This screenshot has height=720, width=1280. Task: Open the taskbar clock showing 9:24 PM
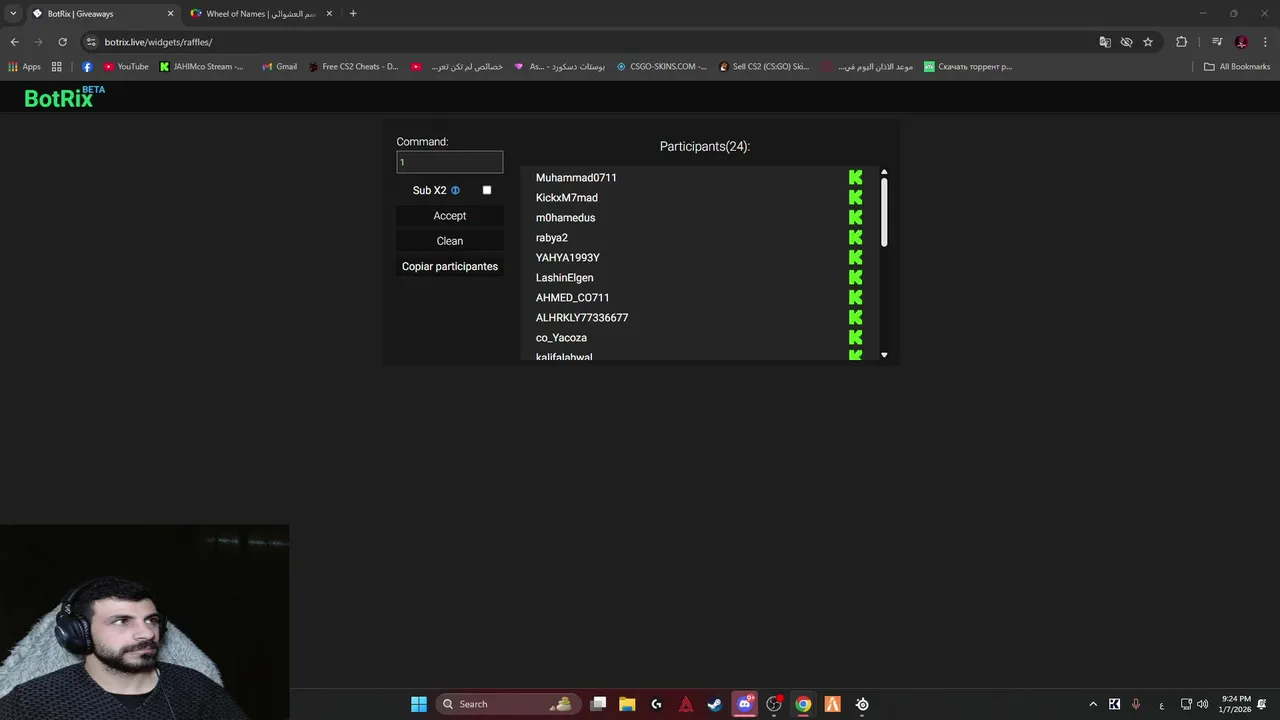coord(1235,704)
